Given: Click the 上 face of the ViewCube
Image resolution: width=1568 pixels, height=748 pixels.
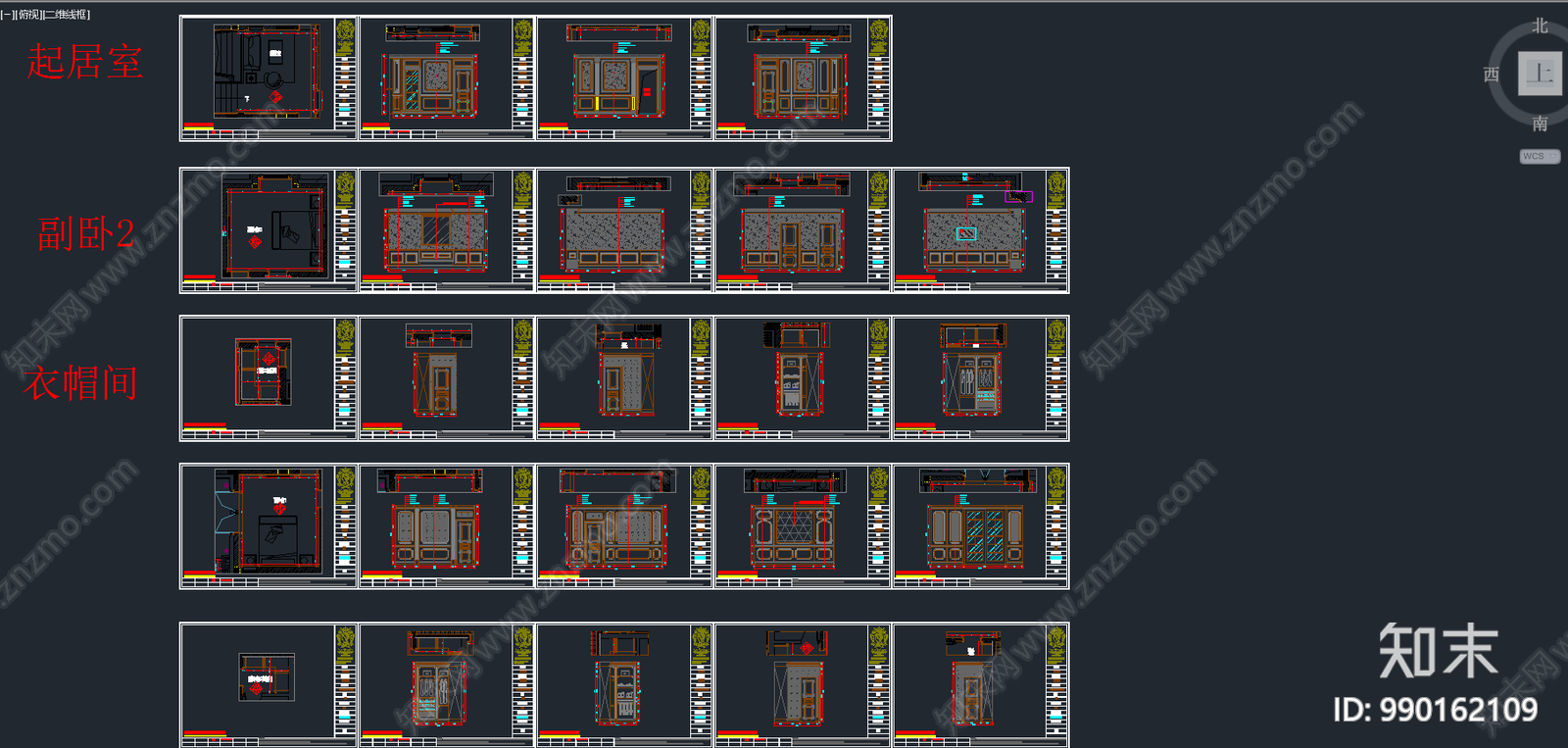Looking at the screenshot, I should (x=1540, y=74).
